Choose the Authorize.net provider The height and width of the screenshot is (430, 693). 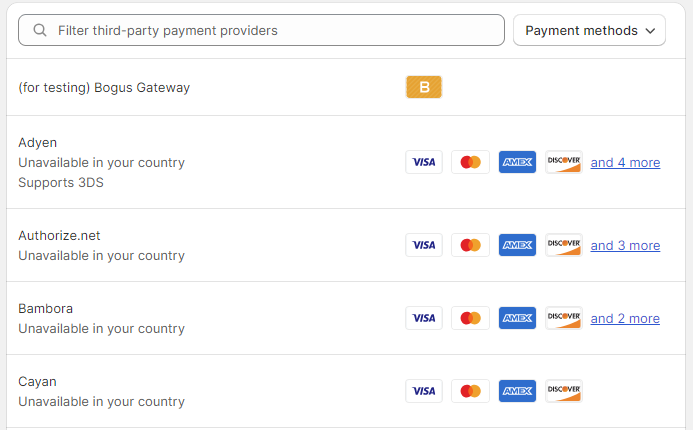tap(59, 235)
